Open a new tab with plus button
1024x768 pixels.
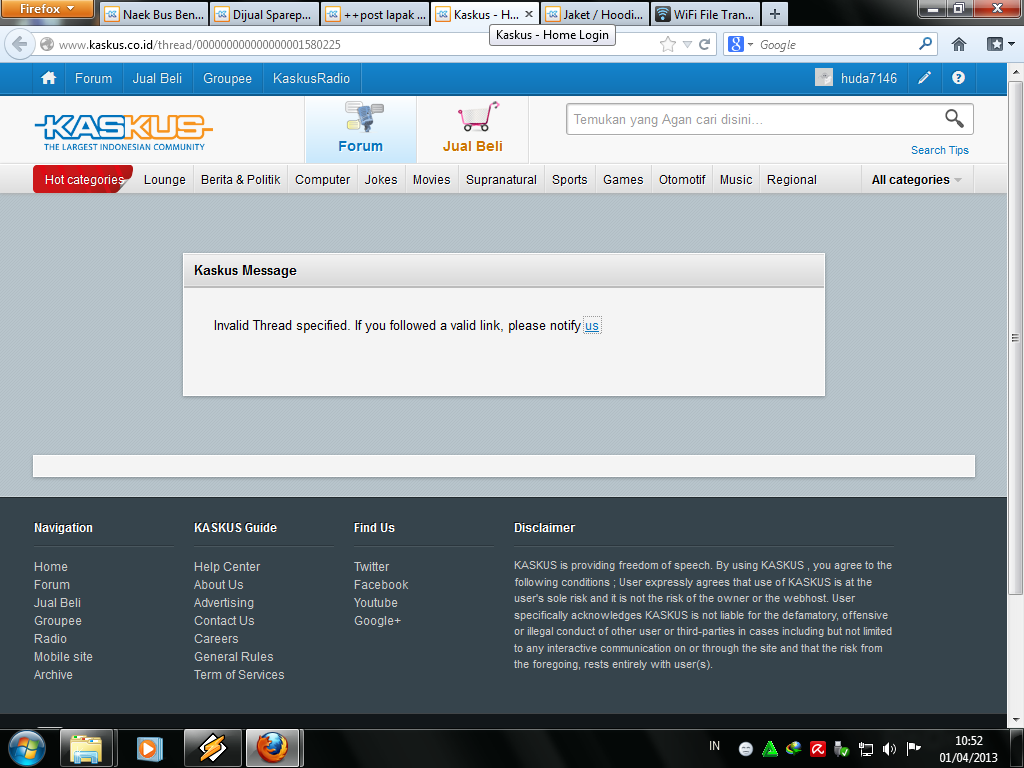(775, 14)
